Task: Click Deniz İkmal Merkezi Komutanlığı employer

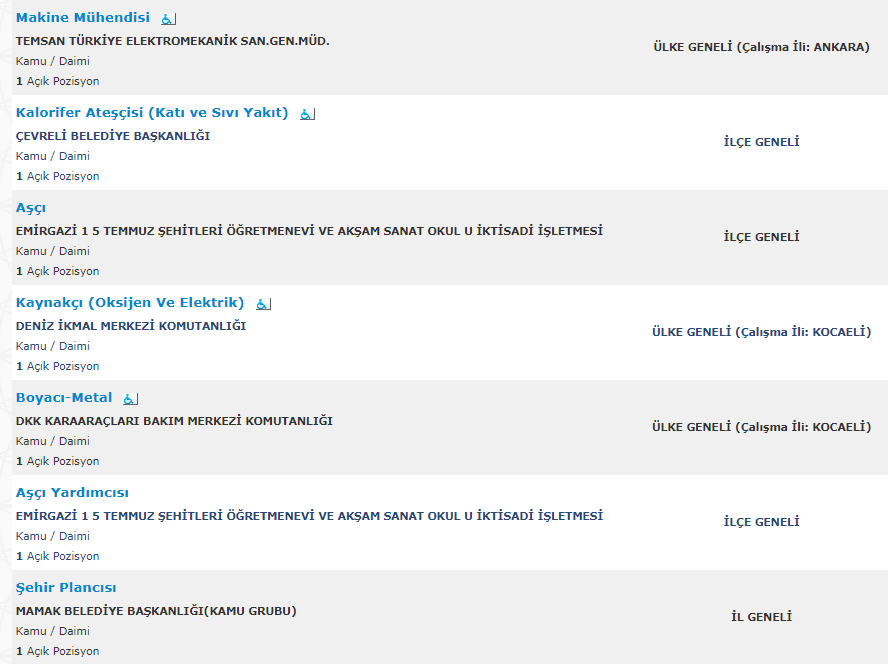Action: 131,326
